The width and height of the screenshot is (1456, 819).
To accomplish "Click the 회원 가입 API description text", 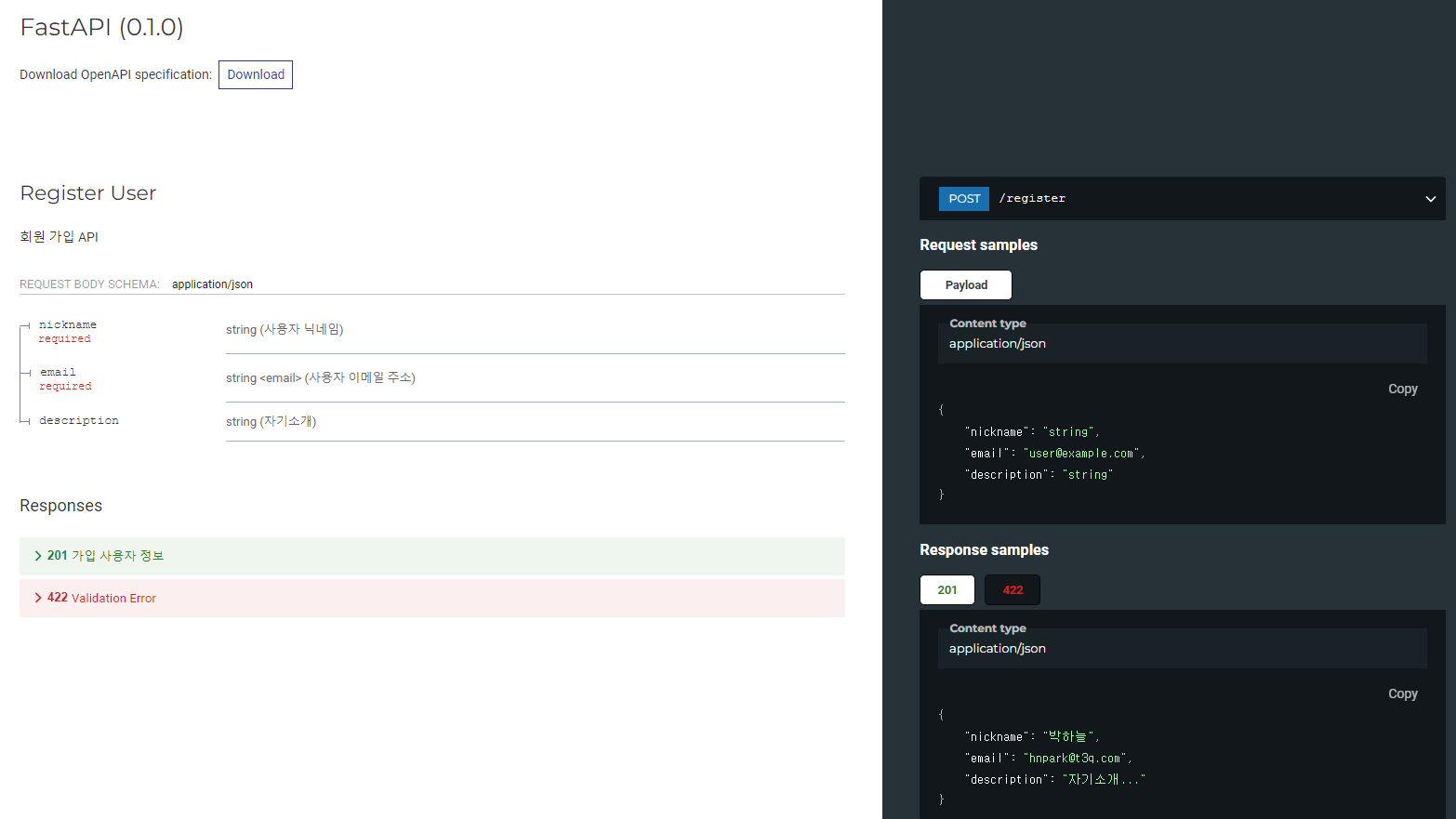I will click(59, 237).
